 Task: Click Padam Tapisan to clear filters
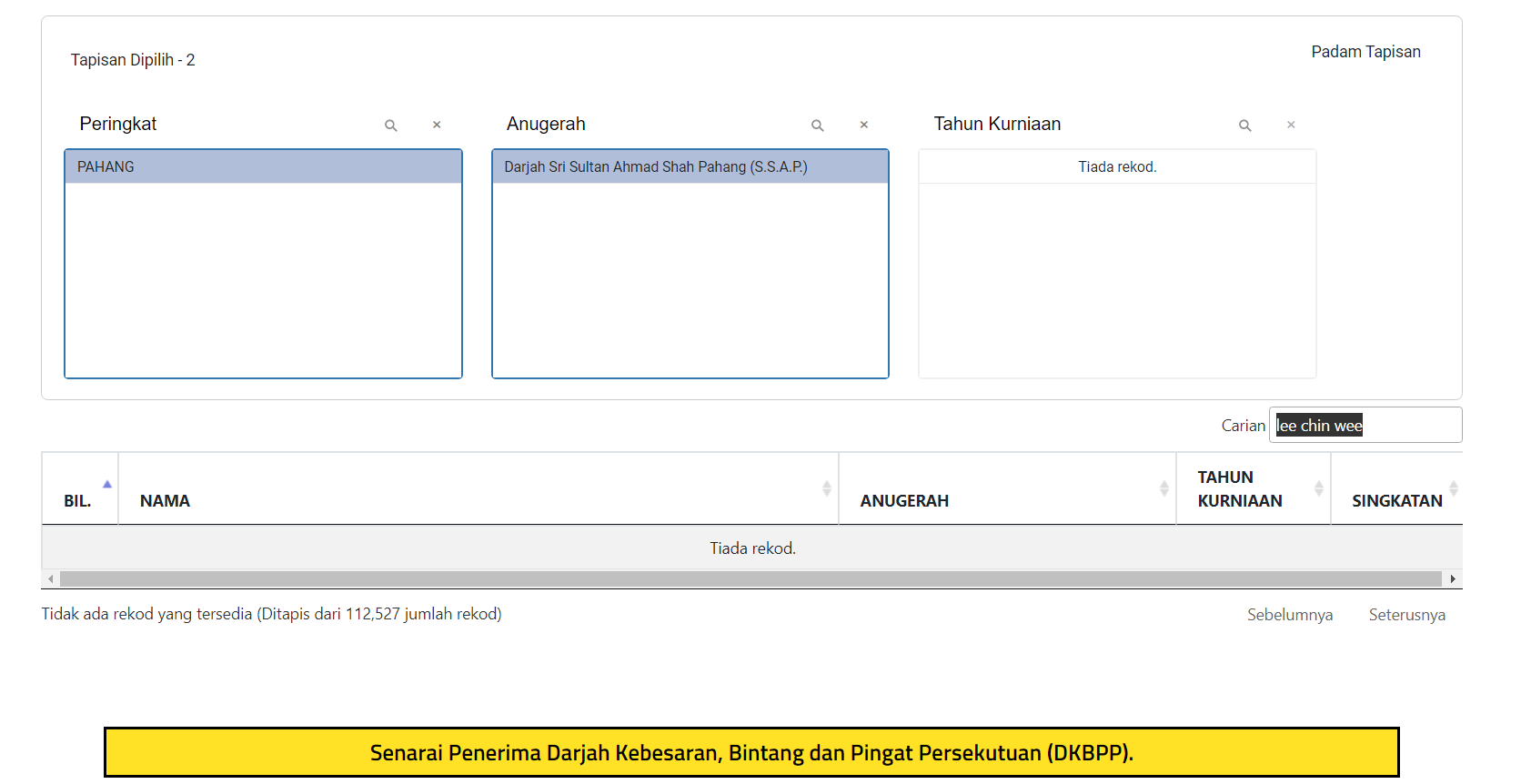click(x=1365, y=52)
